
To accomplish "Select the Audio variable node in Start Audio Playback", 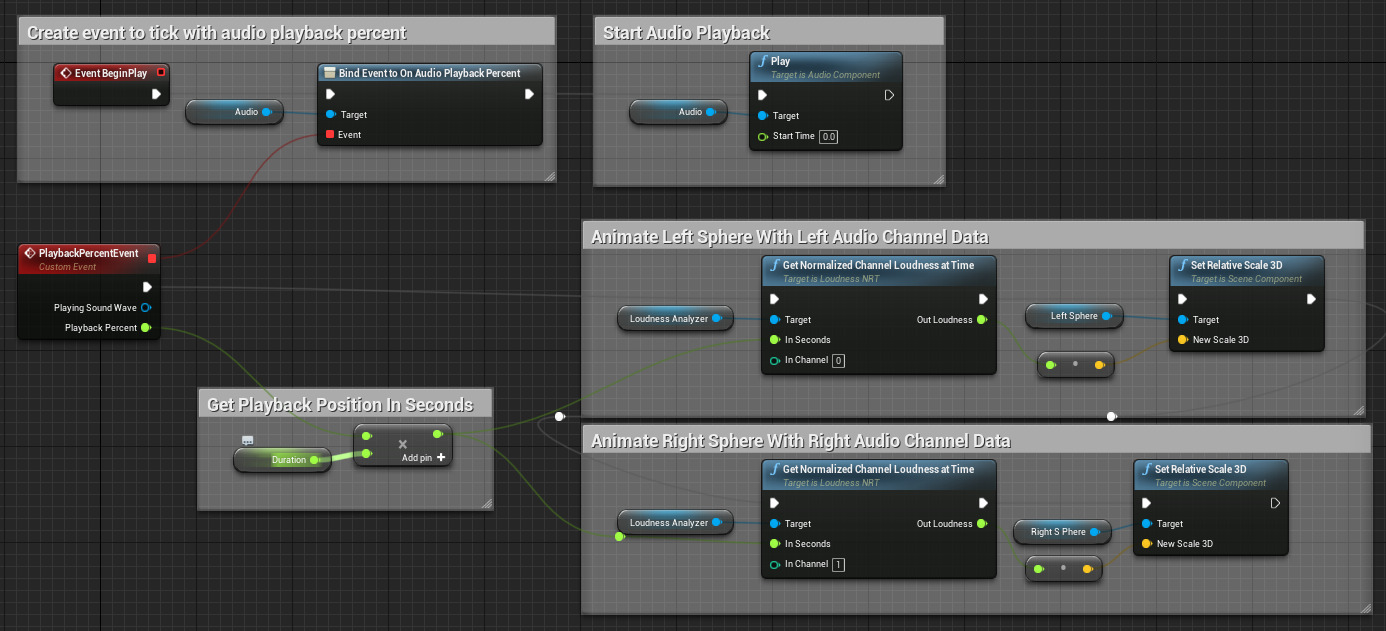I will click(679, 112).
